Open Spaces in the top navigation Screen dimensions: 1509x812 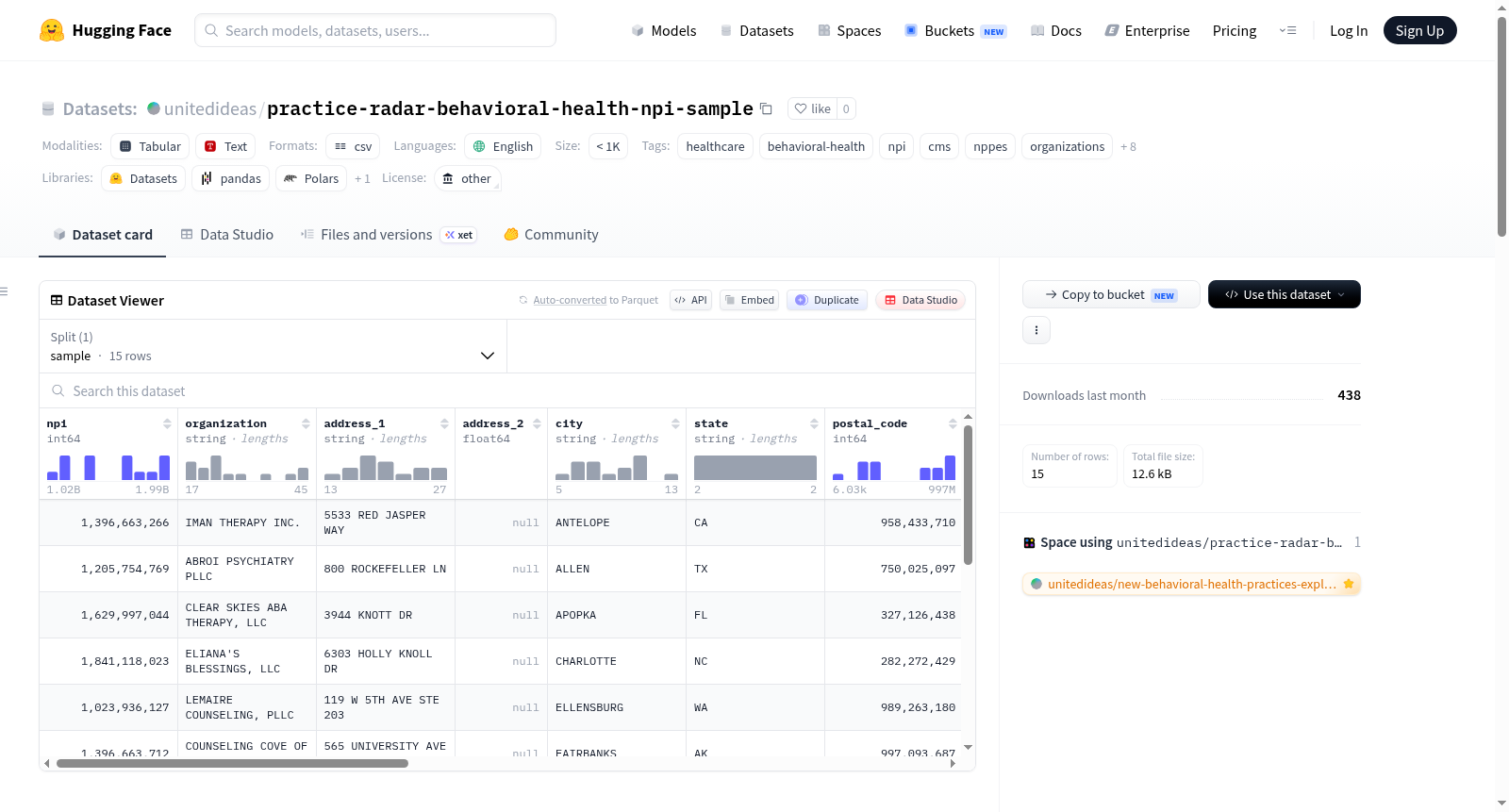(849, 30)
